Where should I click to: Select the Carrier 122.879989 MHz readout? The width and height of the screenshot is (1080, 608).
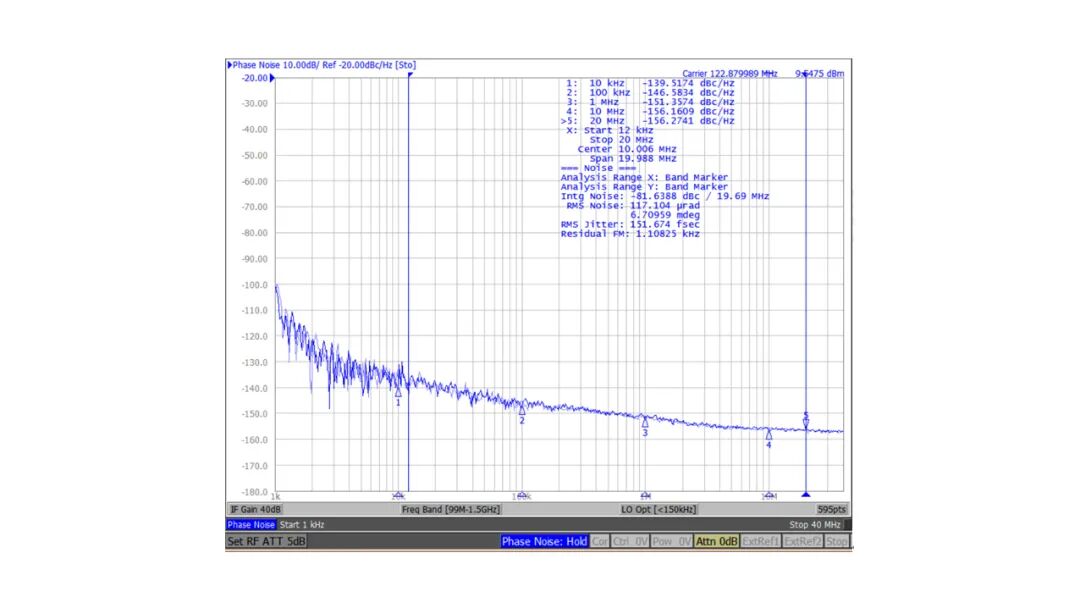[x=729, y=74]
